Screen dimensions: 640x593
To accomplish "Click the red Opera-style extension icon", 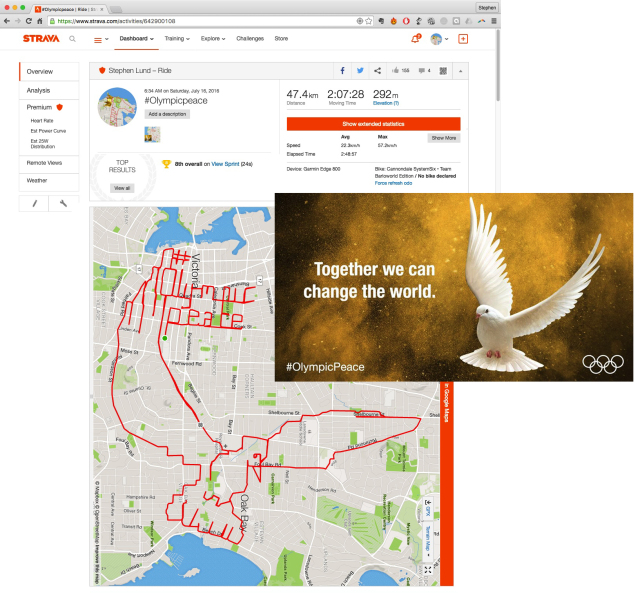I will [x=406, y=21].
